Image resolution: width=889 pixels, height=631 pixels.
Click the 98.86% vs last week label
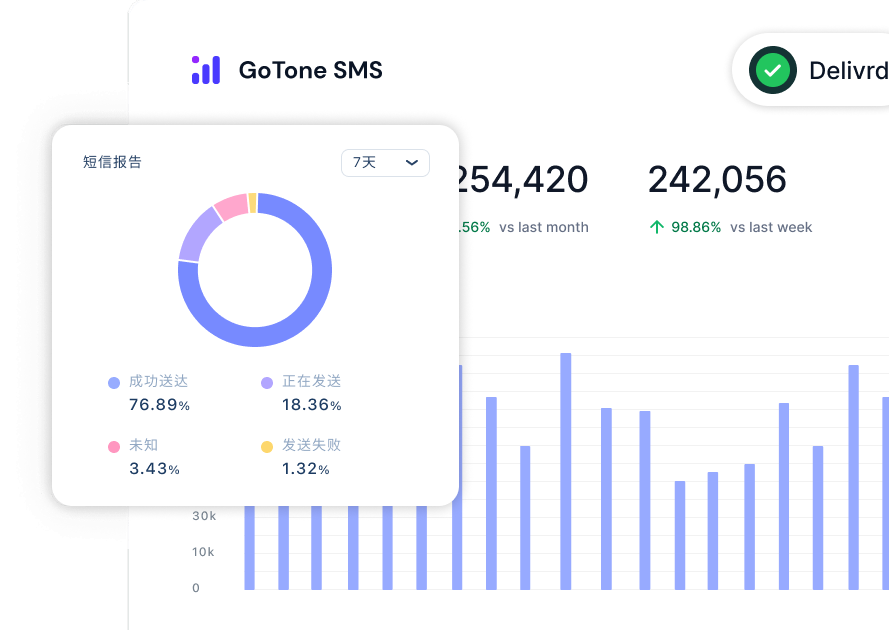coord(741,227)
